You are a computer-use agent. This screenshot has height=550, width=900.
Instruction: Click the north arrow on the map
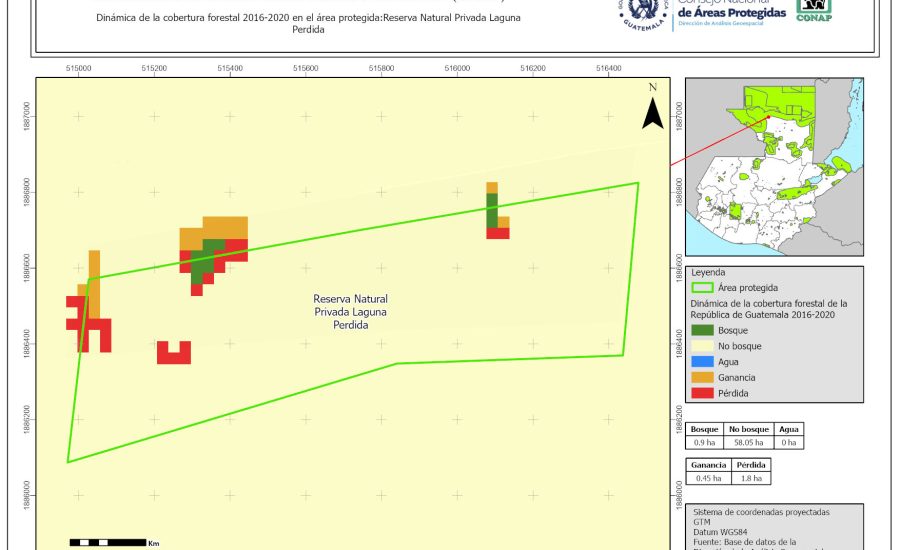pos(652,109)
